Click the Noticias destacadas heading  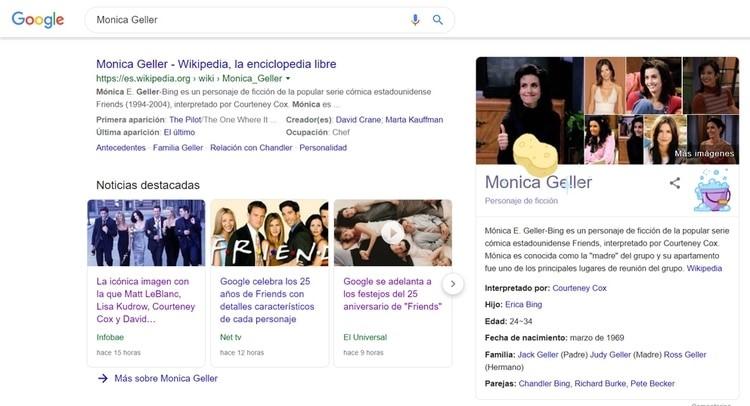pos(148,185)
